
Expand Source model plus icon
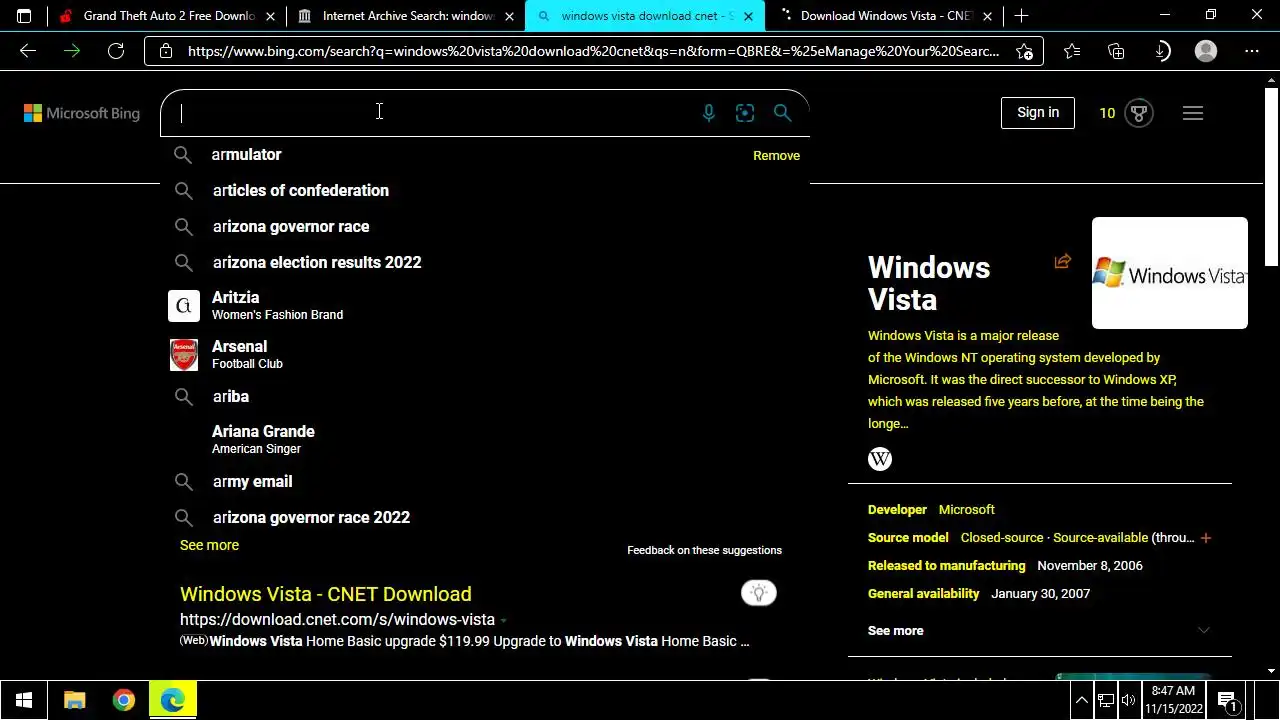click(x=1205, y=538)
